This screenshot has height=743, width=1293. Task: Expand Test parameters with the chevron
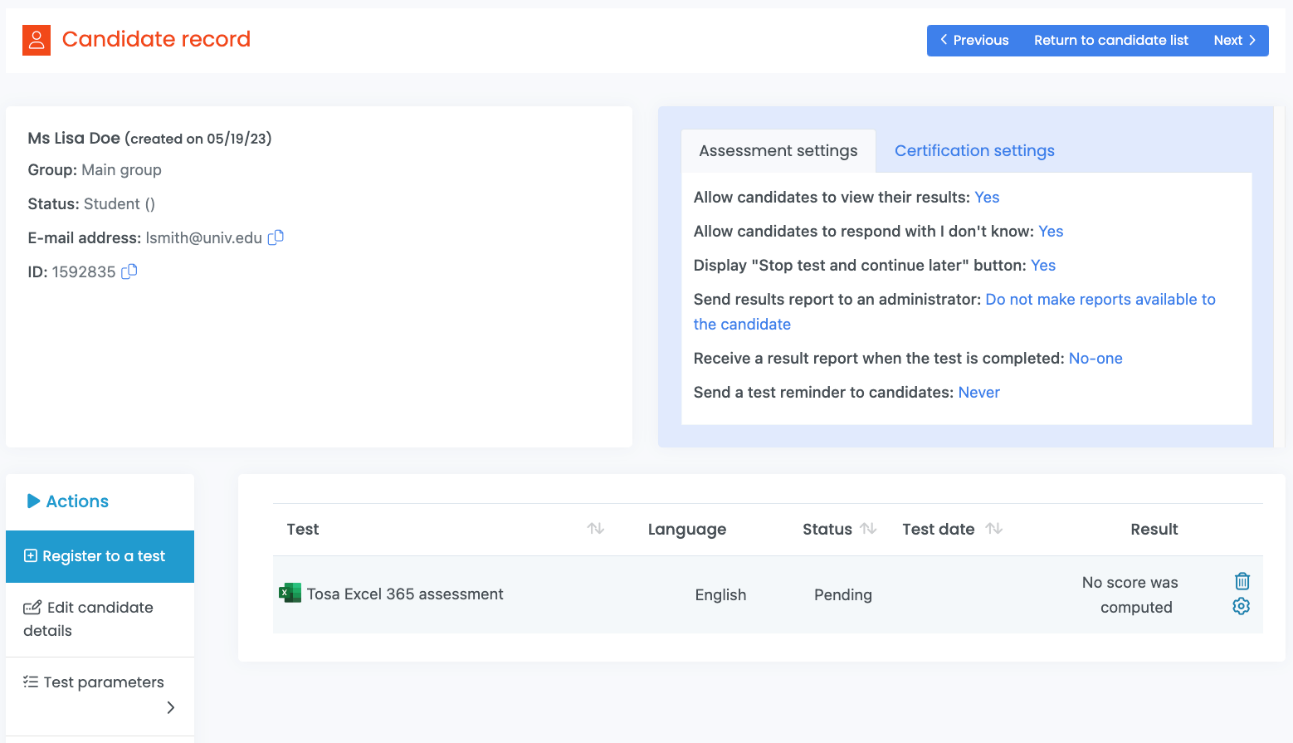pyautogui.click(x=171, y=707)
